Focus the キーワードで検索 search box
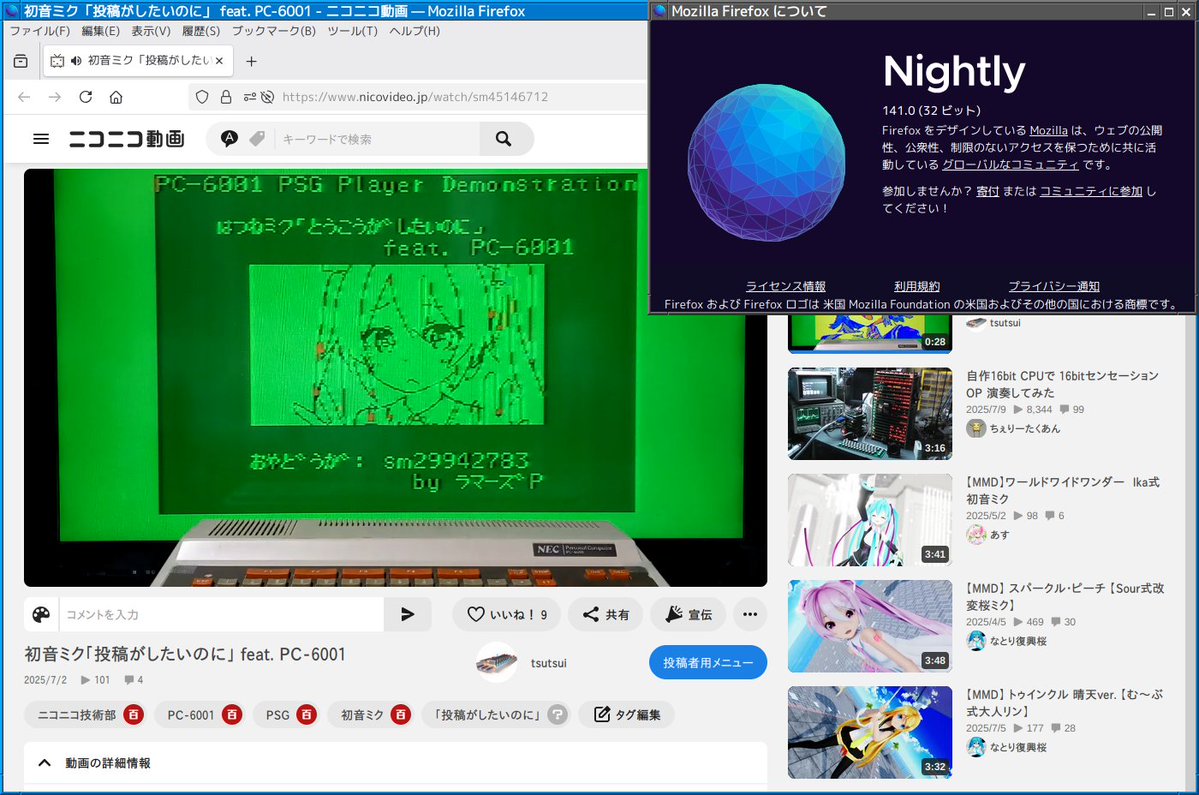Screen dimensions: 1199x795 point(378,139)
